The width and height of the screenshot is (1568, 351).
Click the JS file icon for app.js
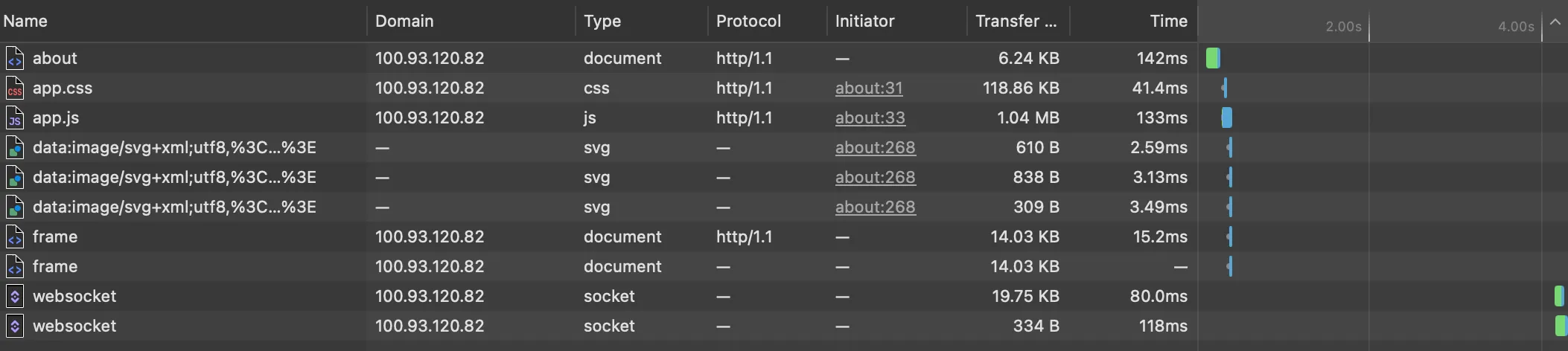coord(15,117)
